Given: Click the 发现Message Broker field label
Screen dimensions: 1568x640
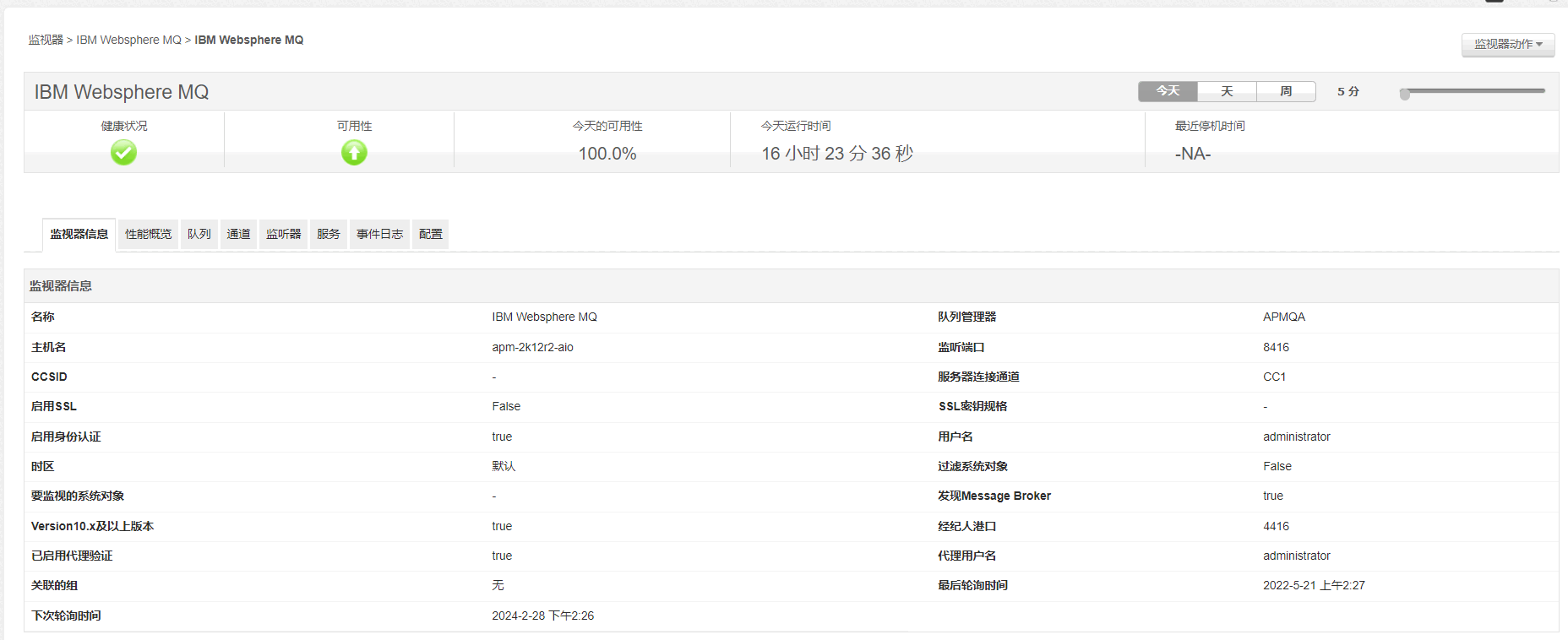Looking at the screenshot, I should pyautogui.click(x=994, y=496).
